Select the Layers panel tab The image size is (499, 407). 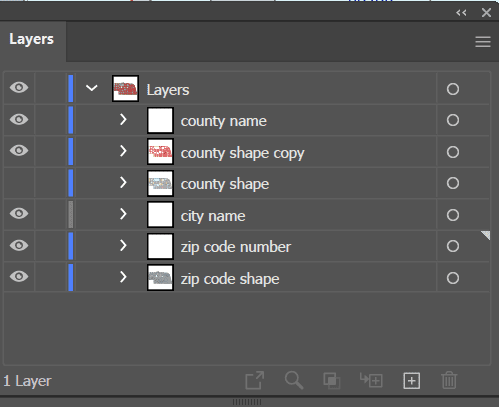[32, 39]
